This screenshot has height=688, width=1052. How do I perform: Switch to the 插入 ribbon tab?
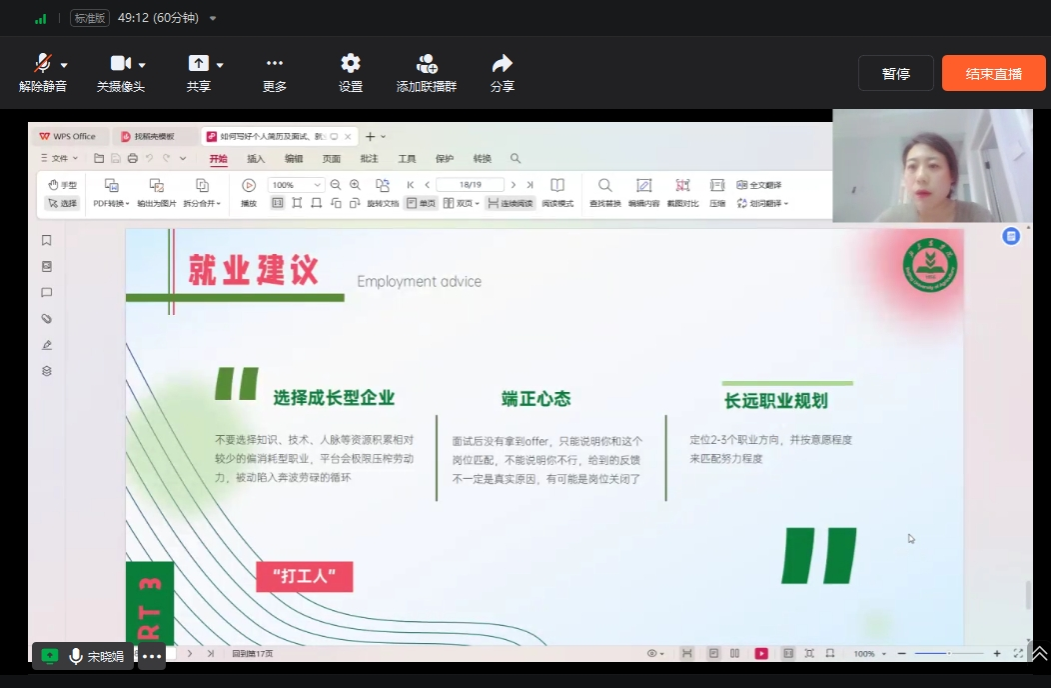click(256, 159)
